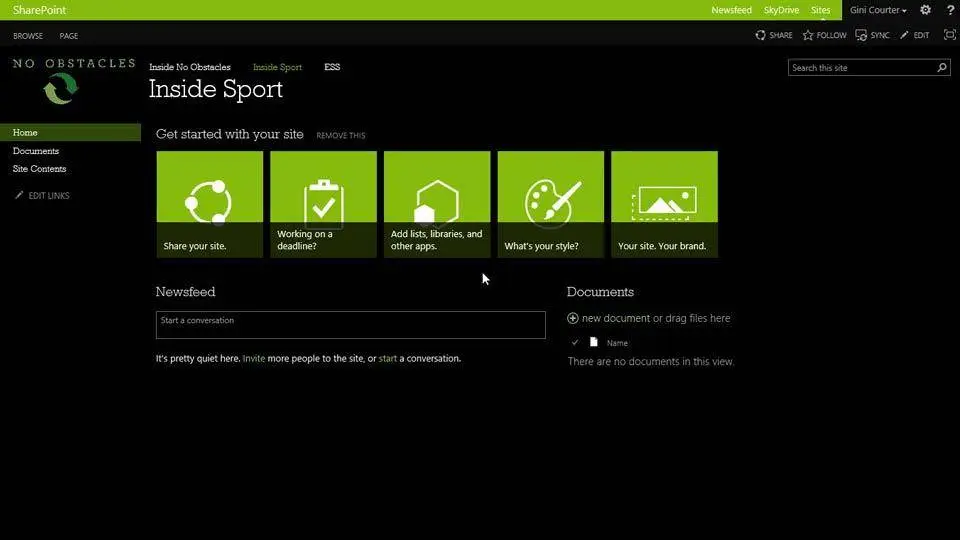Click the FOLLOW button label
960x540 pixels.
831,36
